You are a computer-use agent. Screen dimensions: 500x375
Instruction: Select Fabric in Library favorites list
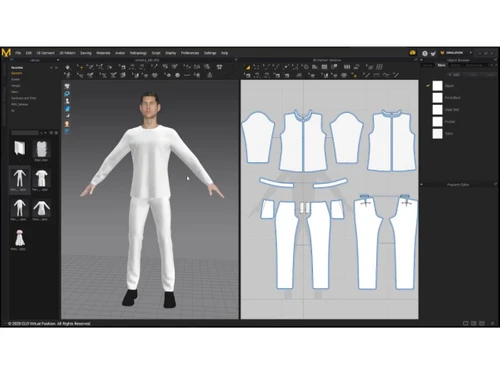tap(15, 92)
